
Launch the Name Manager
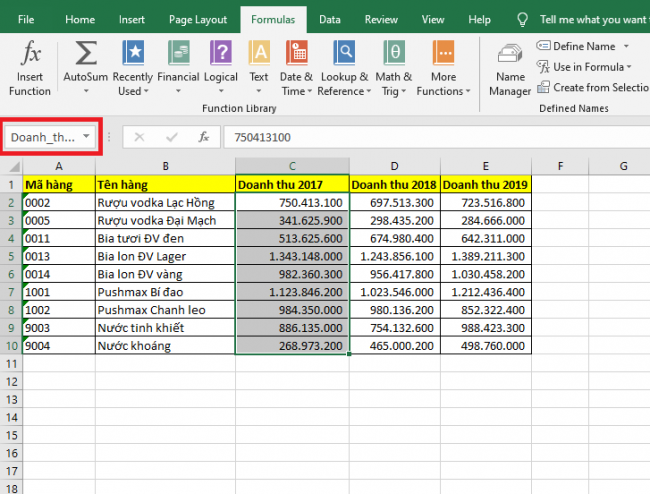(x=510, y=70)
